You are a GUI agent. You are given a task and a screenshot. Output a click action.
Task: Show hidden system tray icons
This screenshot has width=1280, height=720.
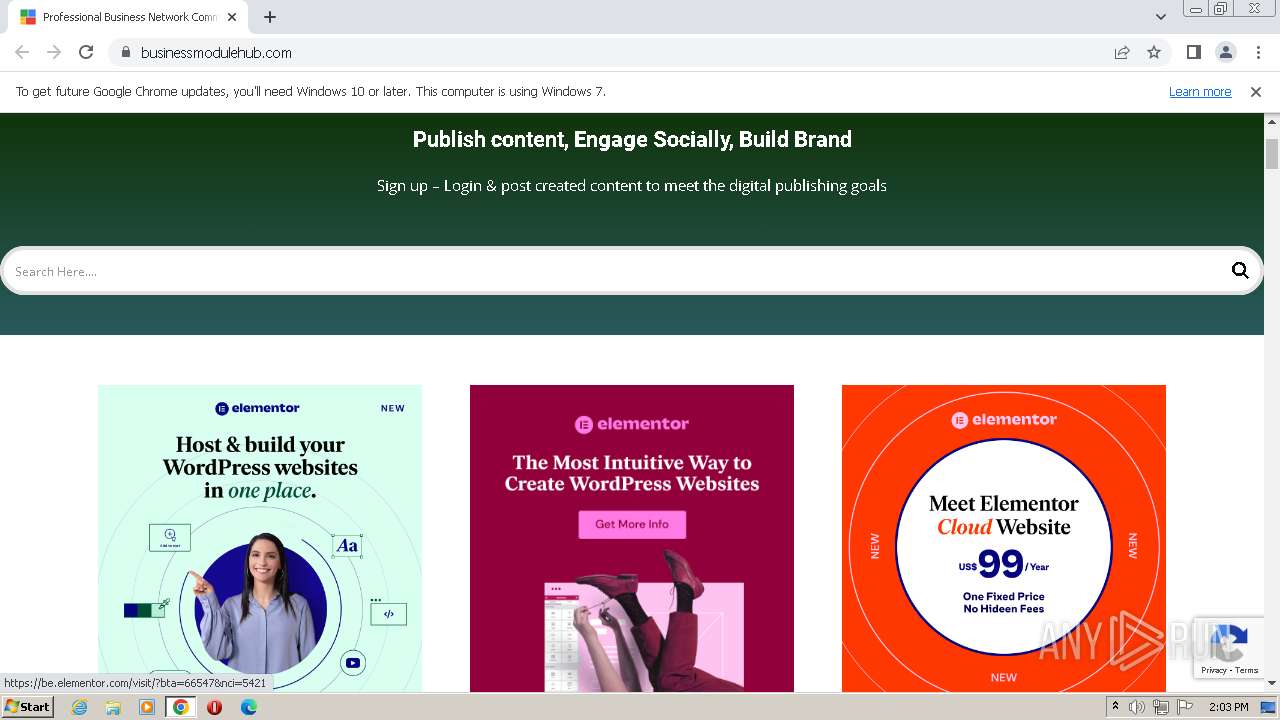click(1115, 707)
